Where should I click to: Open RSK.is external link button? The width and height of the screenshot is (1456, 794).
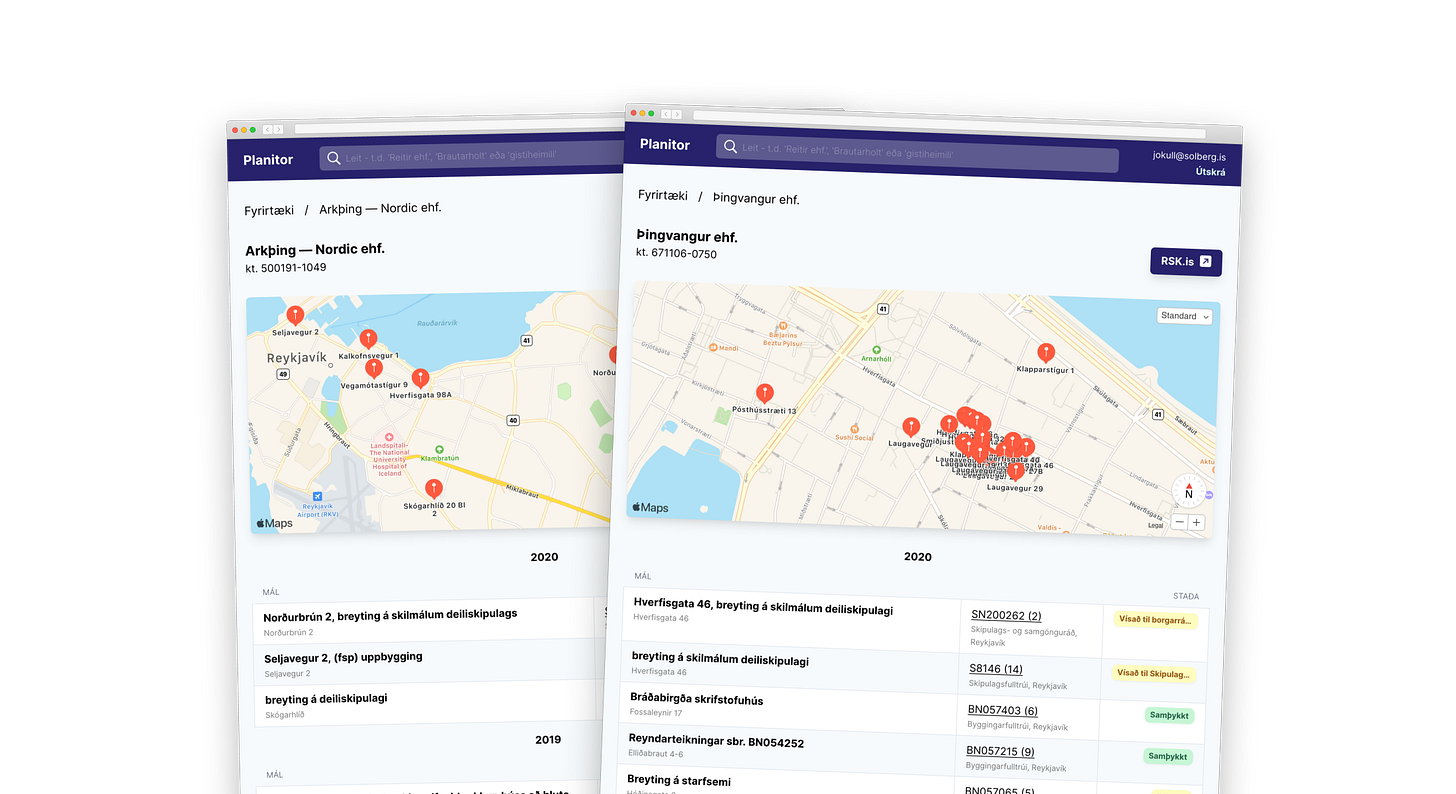1186,261
